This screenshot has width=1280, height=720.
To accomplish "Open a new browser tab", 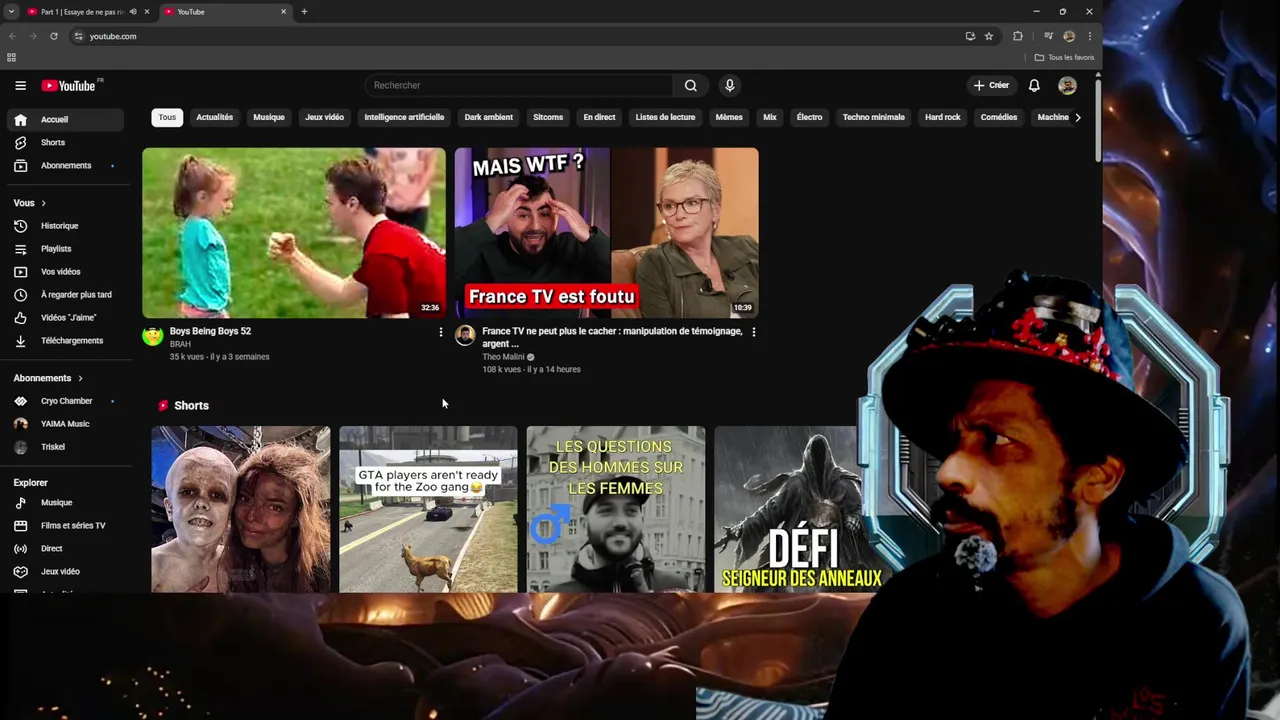I will pyautogui.click(x=304, y=12).
